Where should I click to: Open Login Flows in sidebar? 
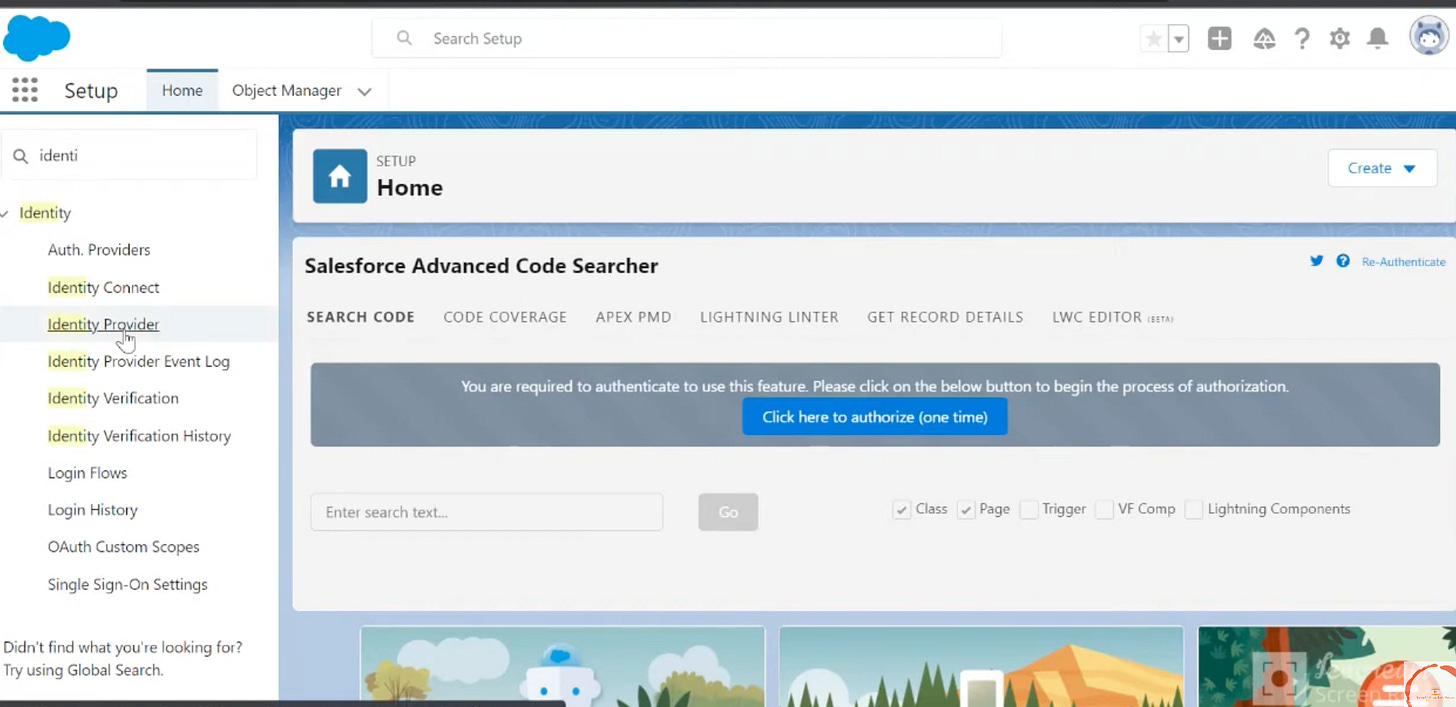pos(87,473)
